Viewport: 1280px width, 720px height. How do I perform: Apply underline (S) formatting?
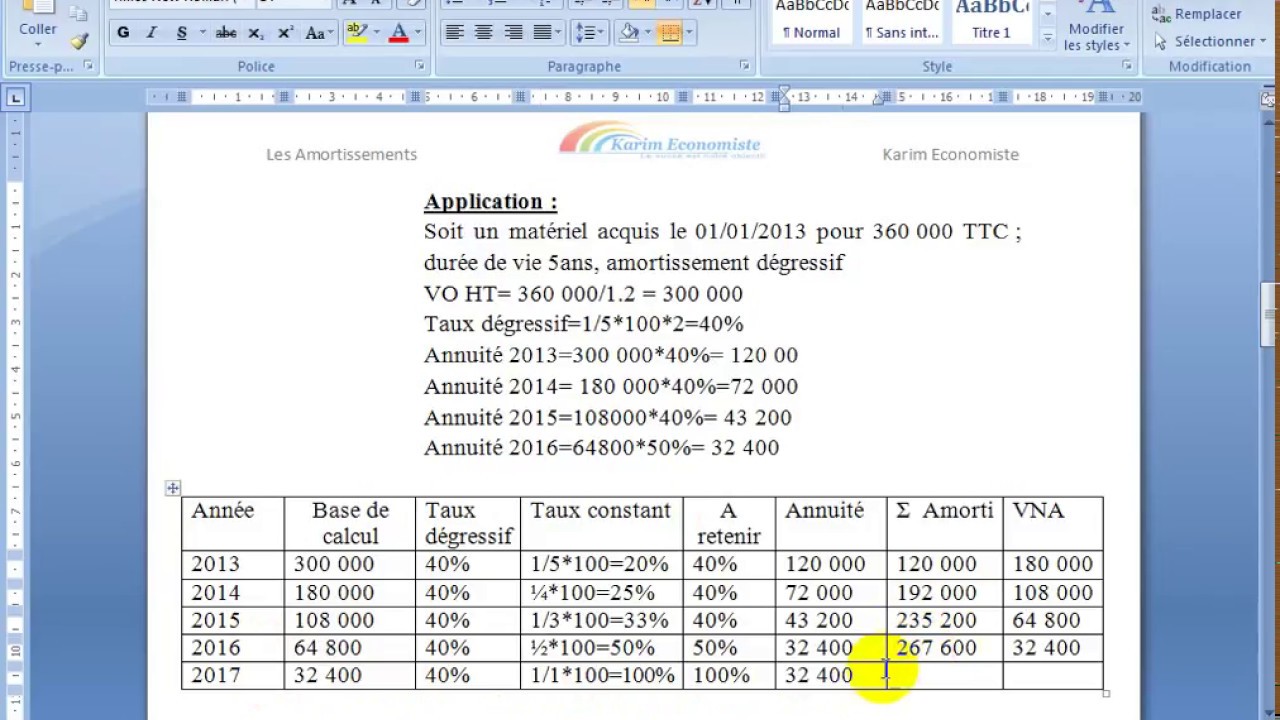tap(182, 33)
